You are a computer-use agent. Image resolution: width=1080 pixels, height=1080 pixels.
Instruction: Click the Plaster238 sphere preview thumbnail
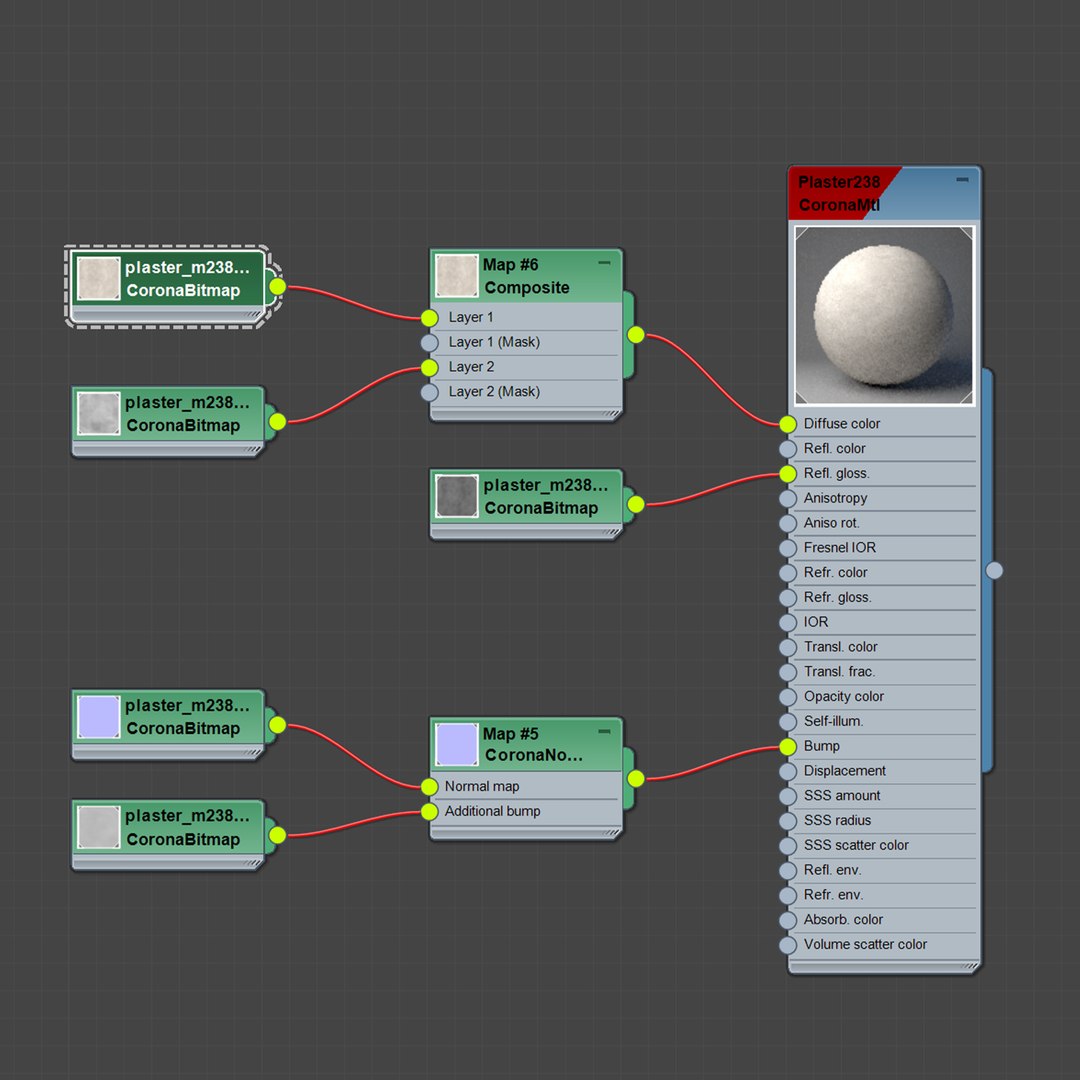click(x=884, y=315)
